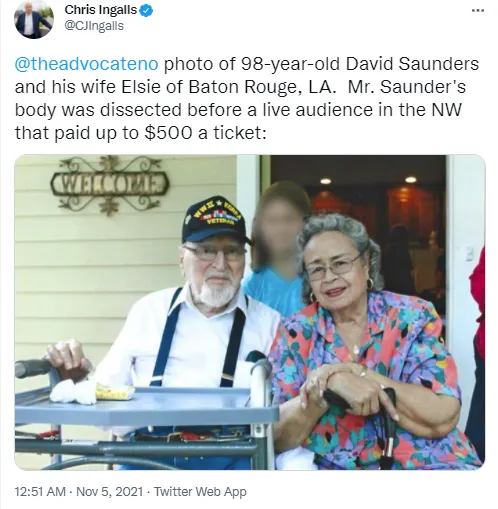Screen dimensions: 498x509
Task: Open the @CJIngalls handle link
Action: pyautogui.click(x=94, y=26)
